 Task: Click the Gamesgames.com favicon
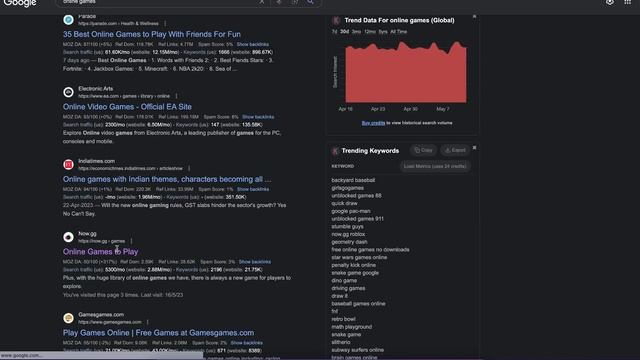click(69, 318)
